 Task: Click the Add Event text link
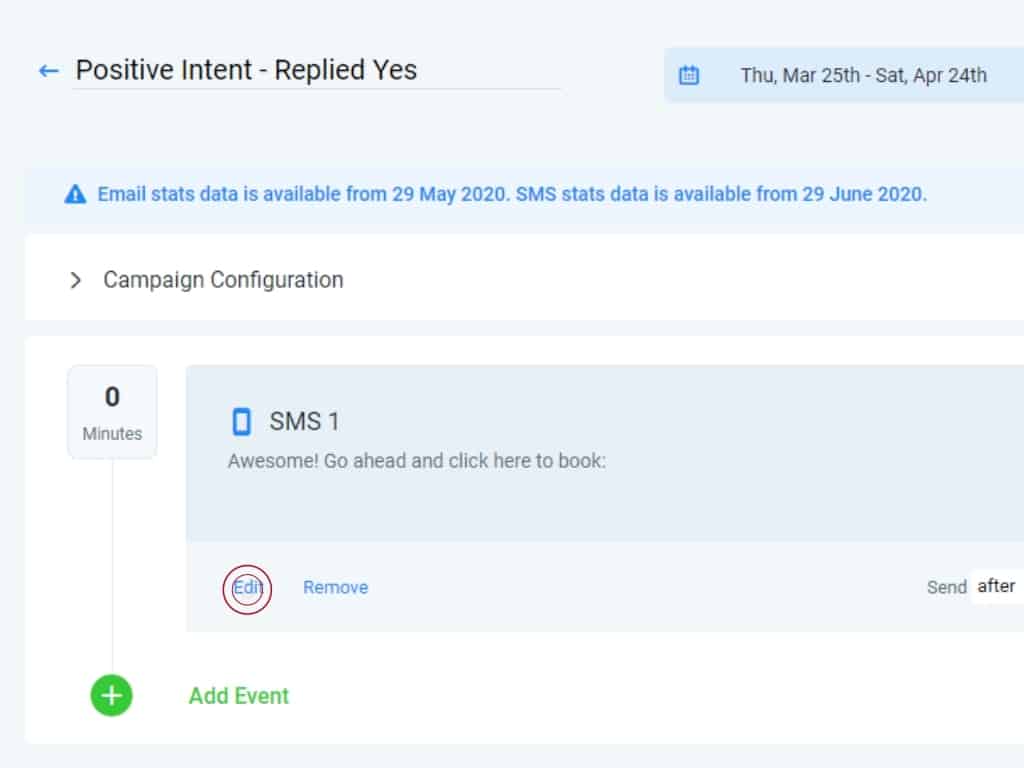(x=239, y=696)
